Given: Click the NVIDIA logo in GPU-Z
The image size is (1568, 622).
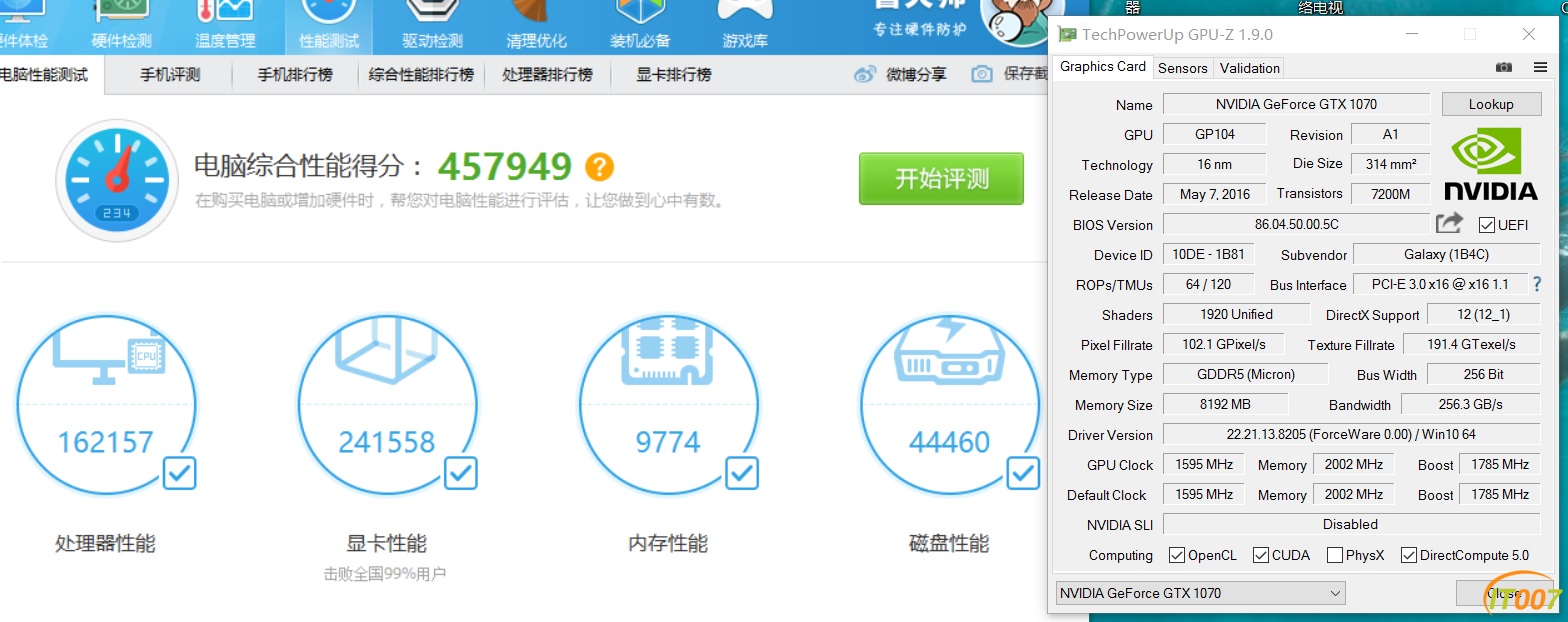Looking at the screenshot, I should (x=1491, y=163).
